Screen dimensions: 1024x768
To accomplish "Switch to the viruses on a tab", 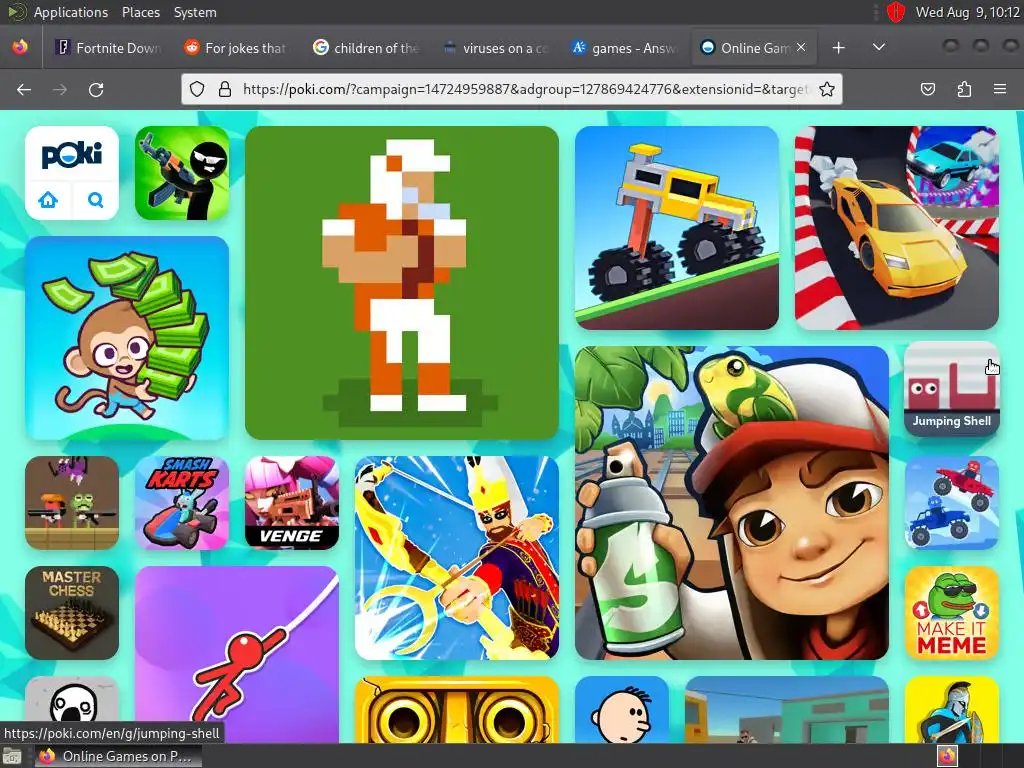I will tap(494, 48).
